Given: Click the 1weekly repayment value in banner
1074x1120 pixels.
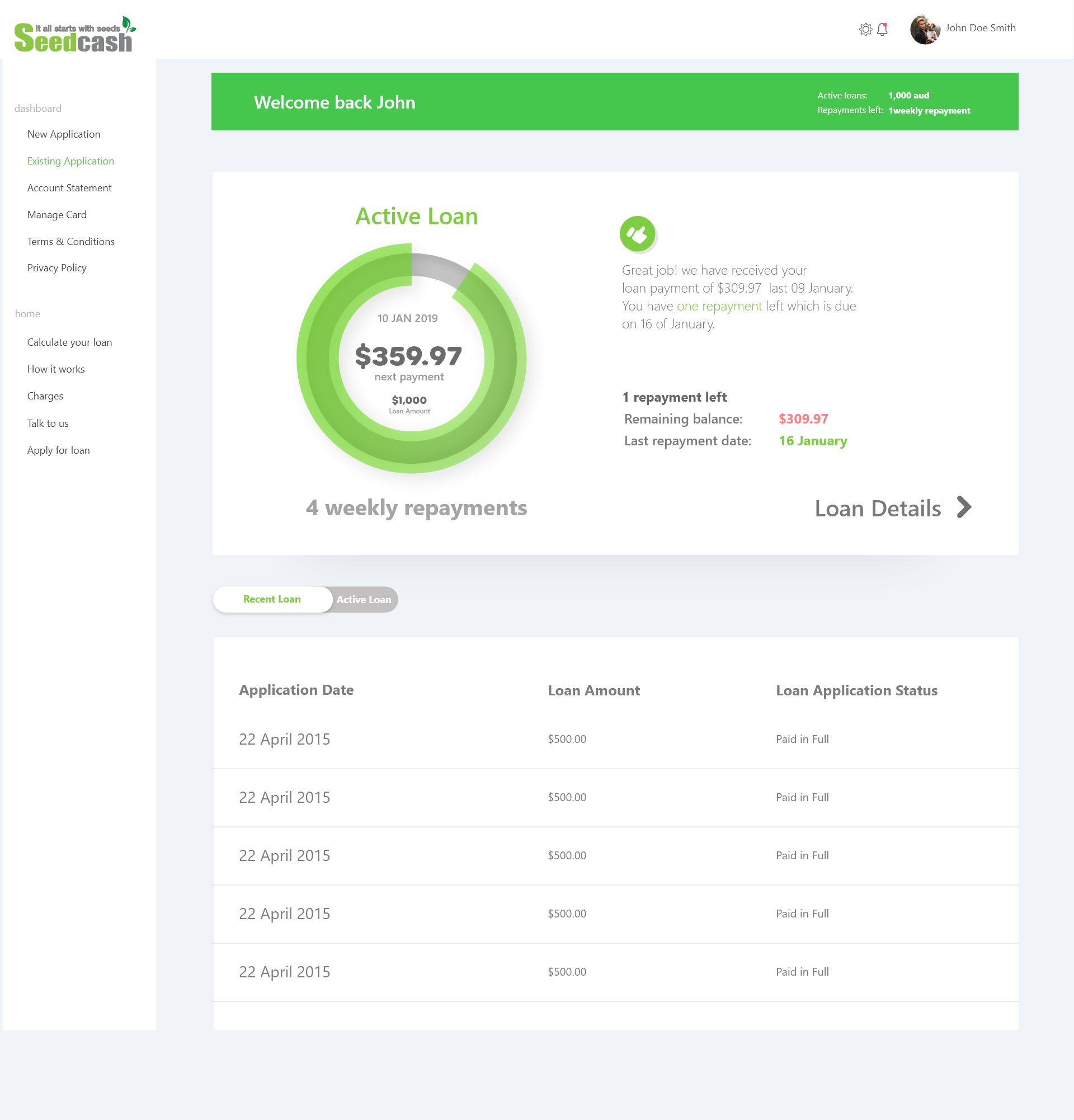Looking at the screenshot, I should pos(930,111).
